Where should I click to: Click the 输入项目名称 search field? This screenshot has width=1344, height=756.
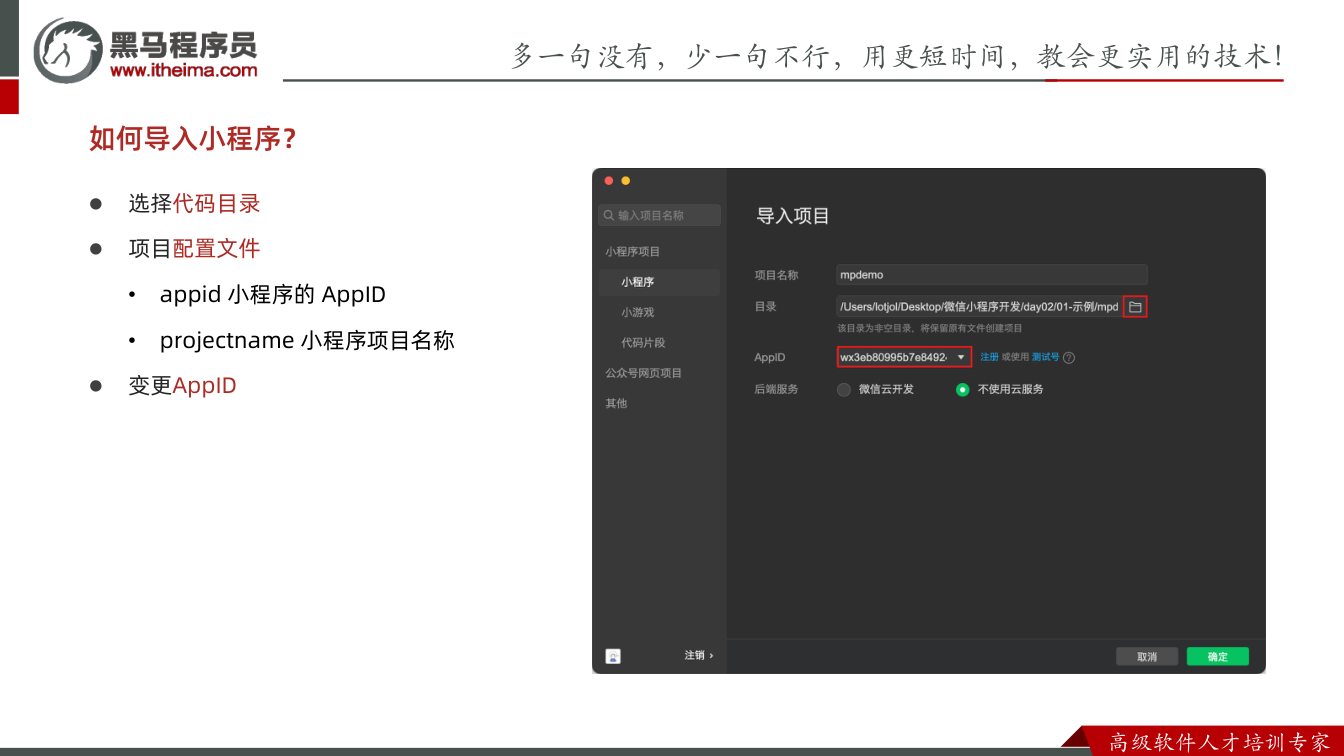pos(659,215)
